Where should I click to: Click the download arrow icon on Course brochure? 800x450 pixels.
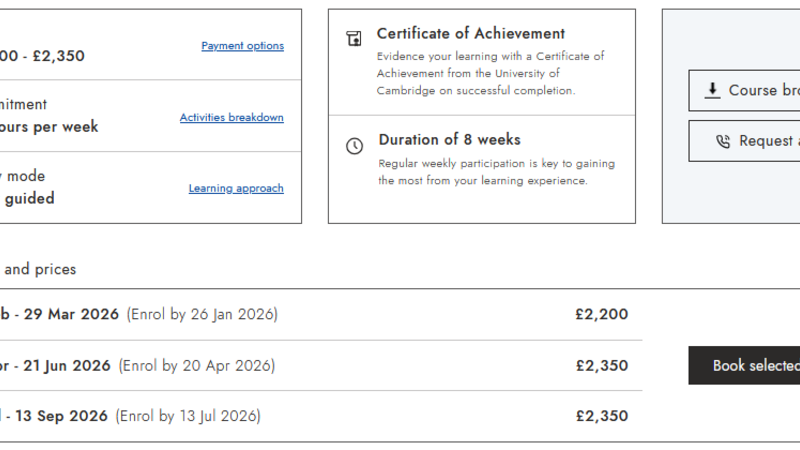[x=712, y=90]
